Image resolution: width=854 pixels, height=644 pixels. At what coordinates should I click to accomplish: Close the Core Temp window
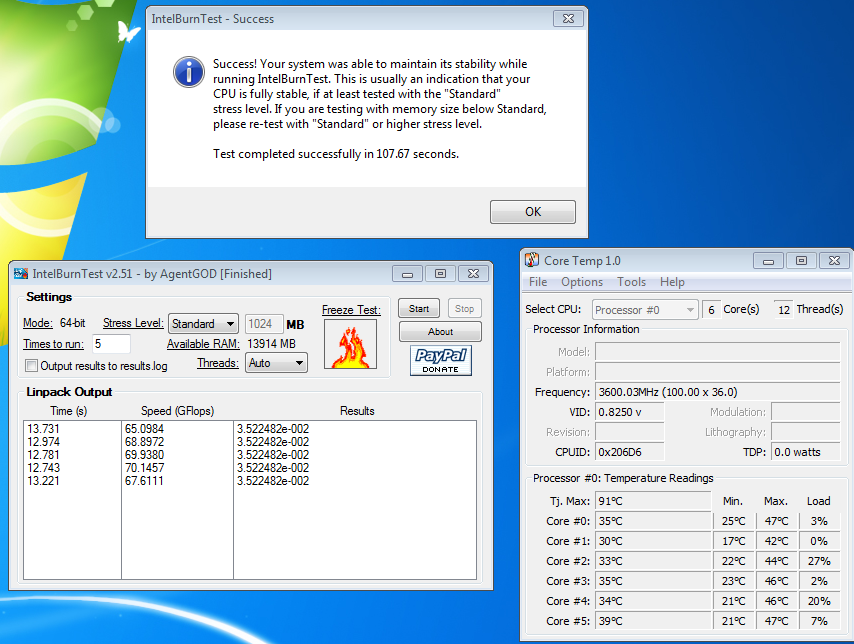point(834,261)
